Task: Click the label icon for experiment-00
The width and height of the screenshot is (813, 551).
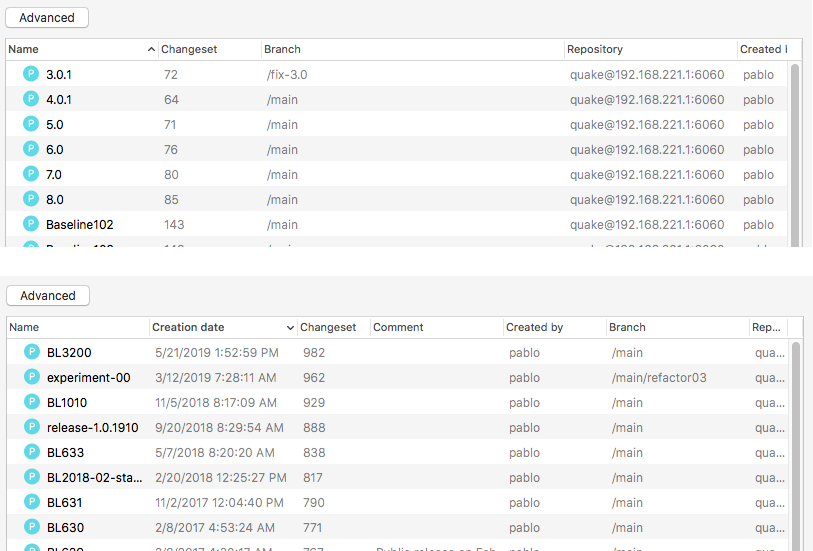Action: tap(32, 377)
